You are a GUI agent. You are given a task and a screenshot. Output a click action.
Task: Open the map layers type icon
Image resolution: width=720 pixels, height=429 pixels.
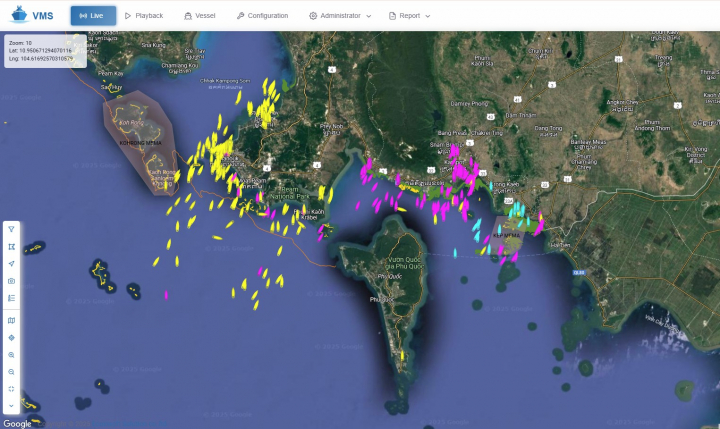click(11, 320)
